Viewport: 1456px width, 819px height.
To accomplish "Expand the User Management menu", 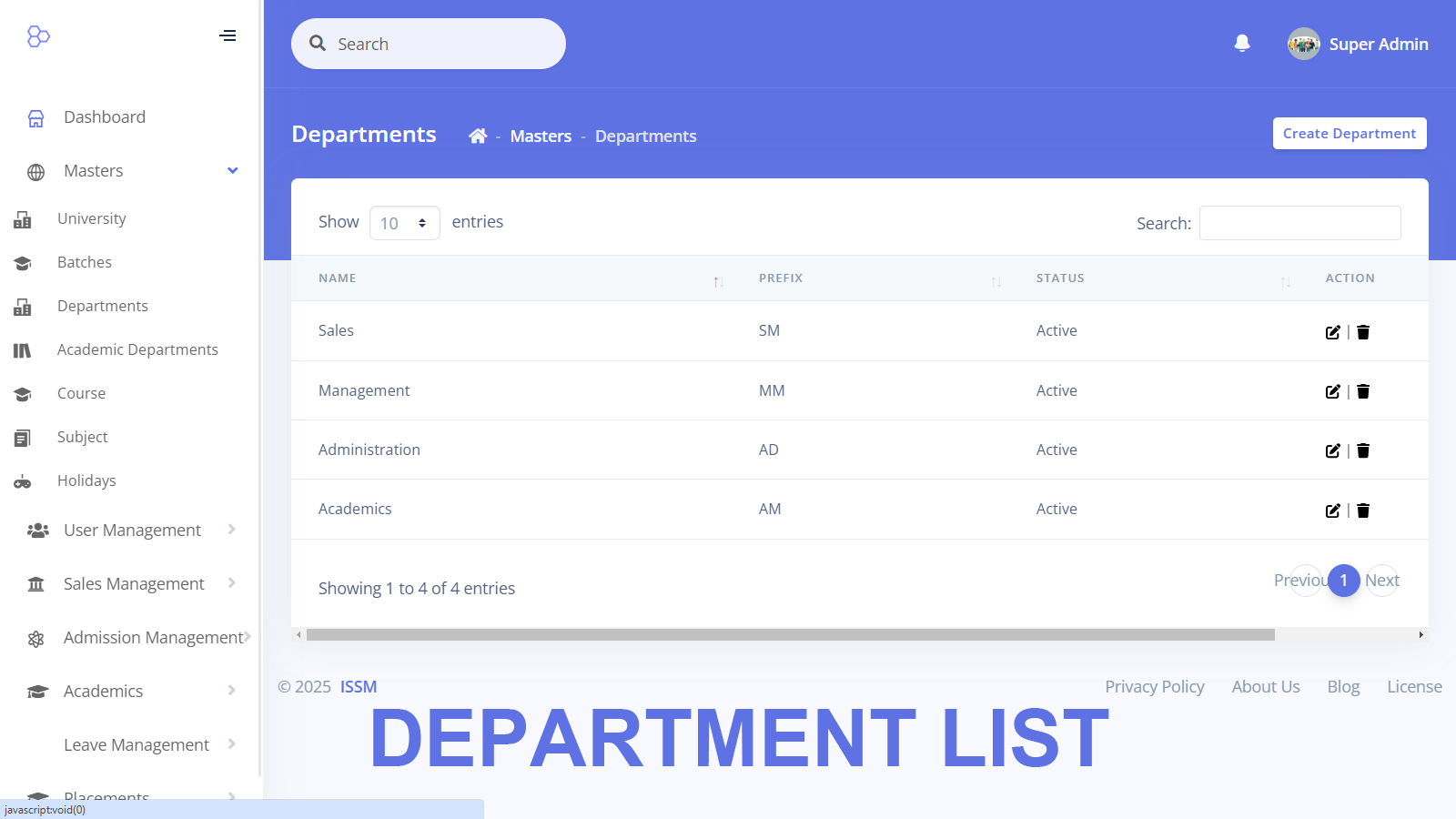I will 132,531.
